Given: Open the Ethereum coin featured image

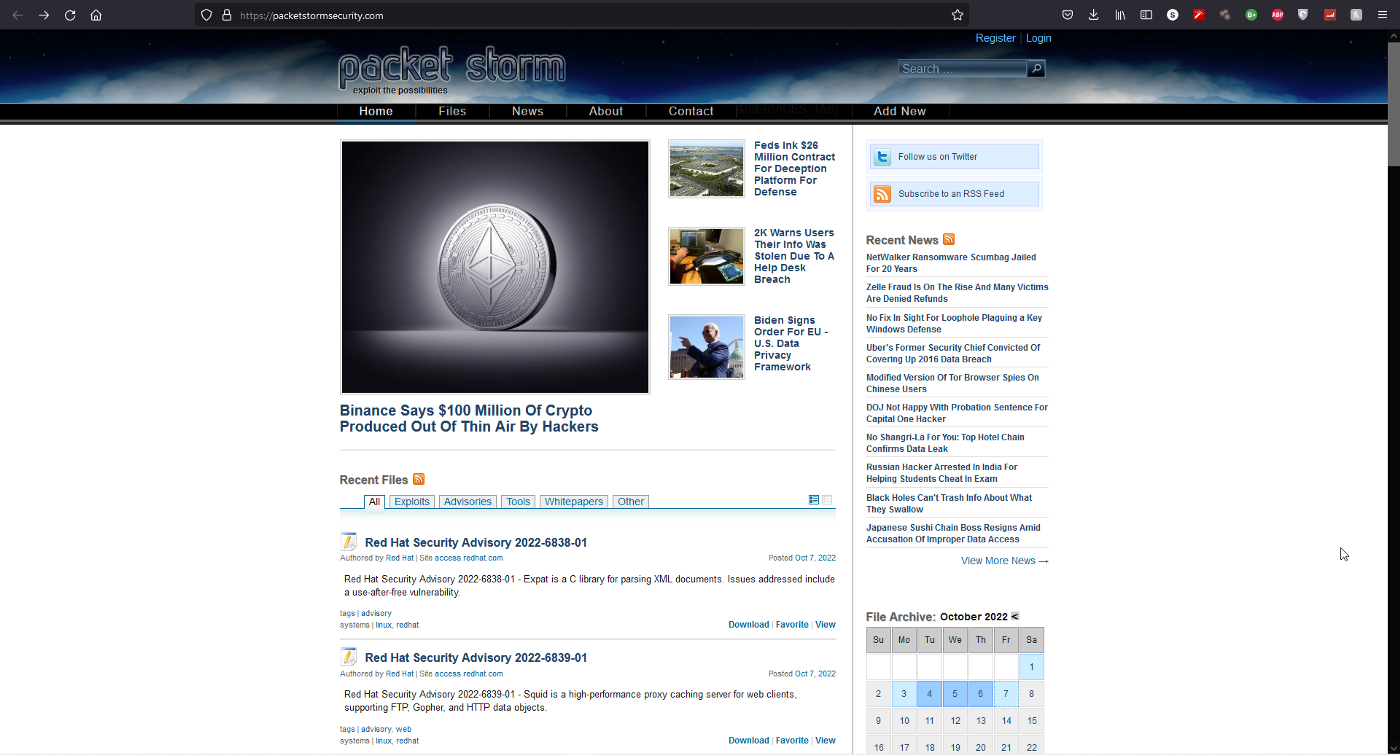Looking at the screenshot, I should pyautogui.click(x=495, y=267).
